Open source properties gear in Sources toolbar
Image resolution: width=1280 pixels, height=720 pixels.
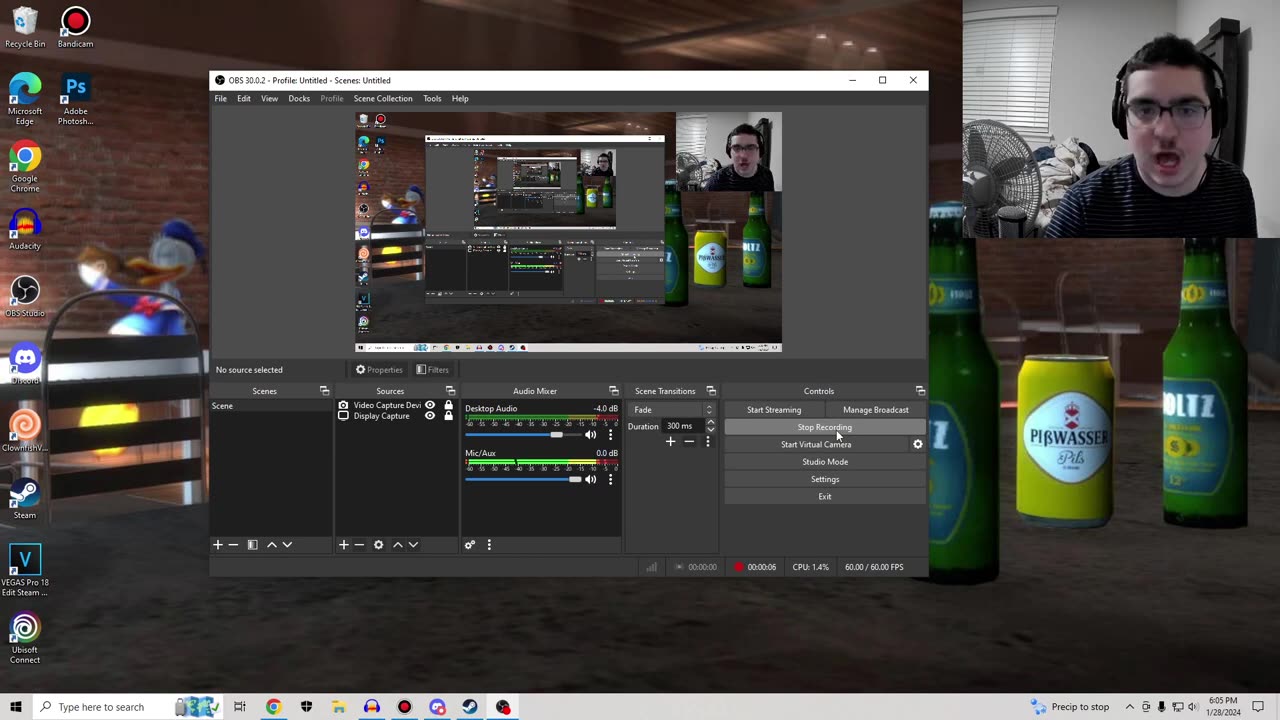point(378,545)
